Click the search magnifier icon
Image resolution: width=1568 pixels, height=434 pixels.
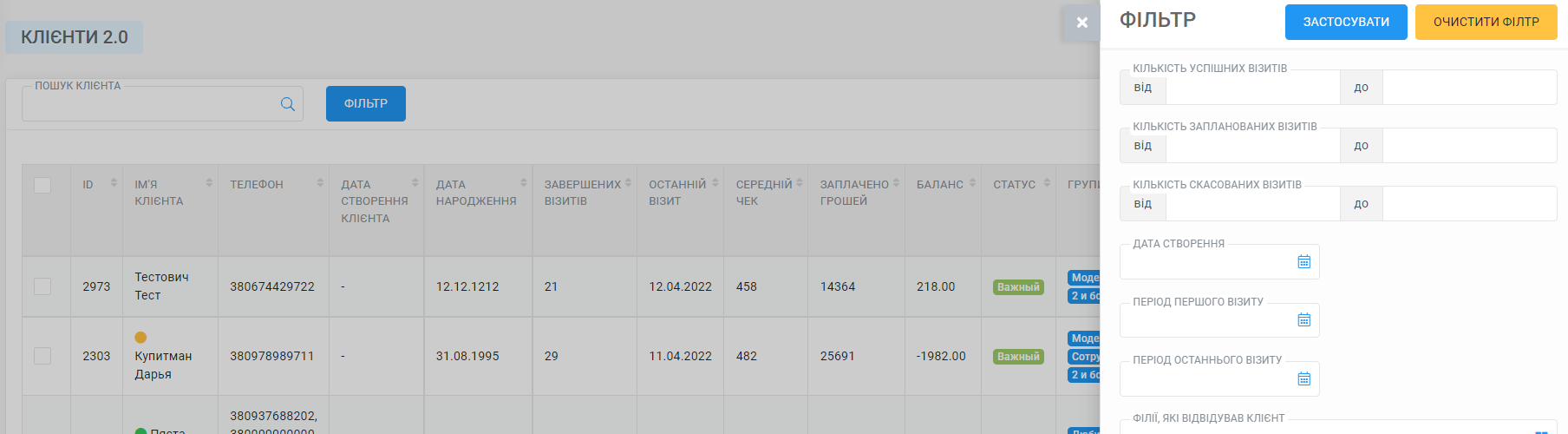288,104
